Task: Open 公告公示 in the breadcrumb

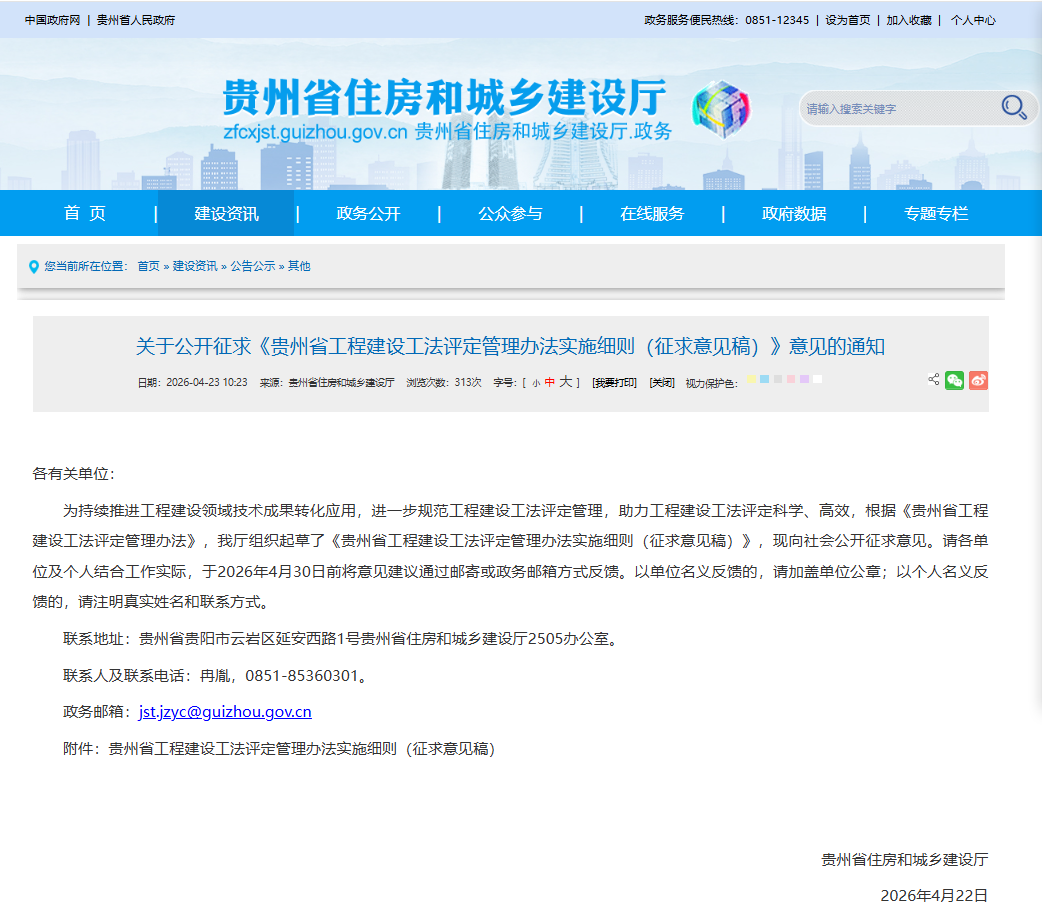Action: click(x=253, y=266)
